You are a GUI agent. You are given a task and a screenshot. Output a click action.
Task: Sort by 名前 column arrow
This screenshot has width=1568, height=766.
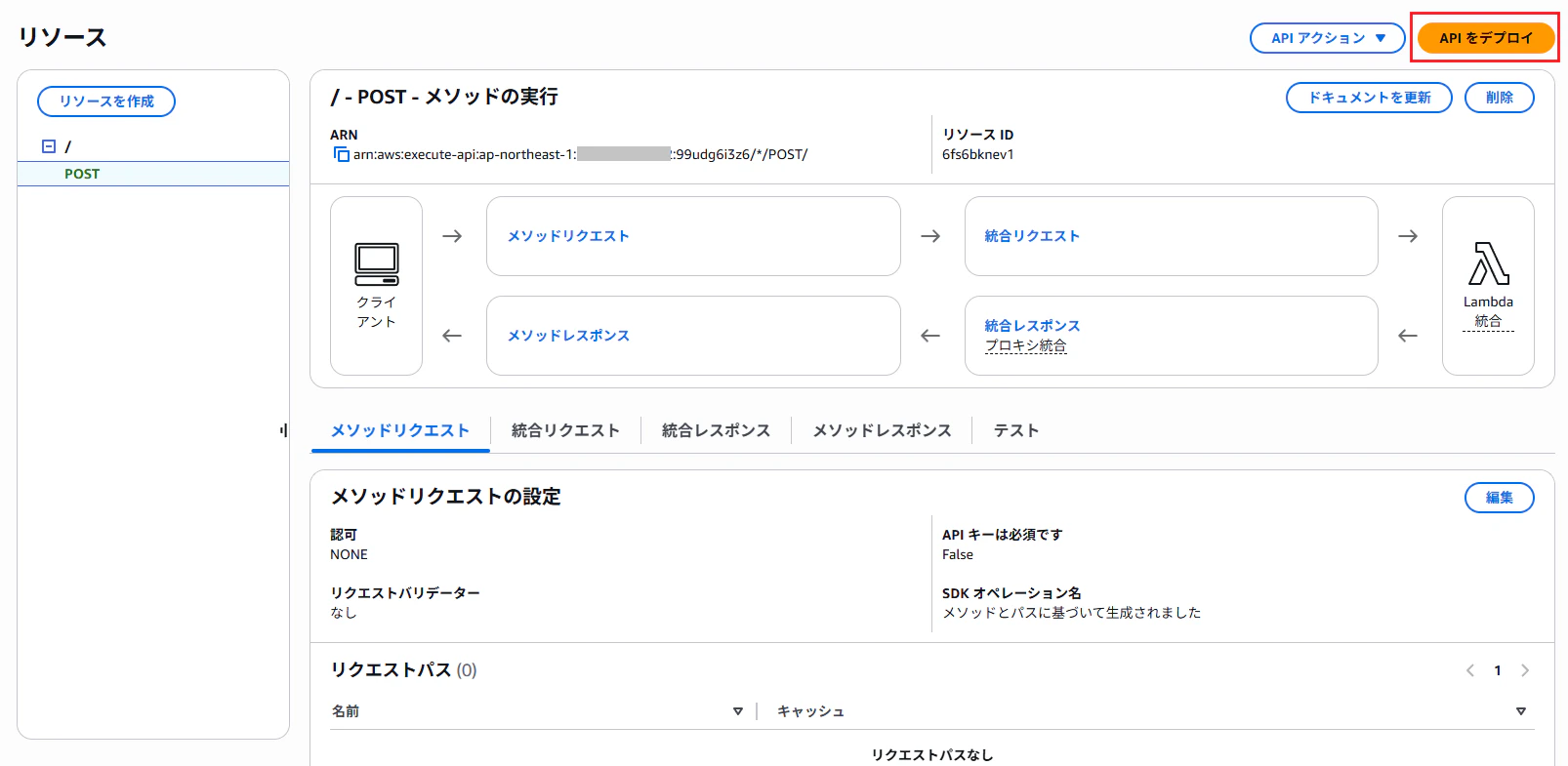738,711
